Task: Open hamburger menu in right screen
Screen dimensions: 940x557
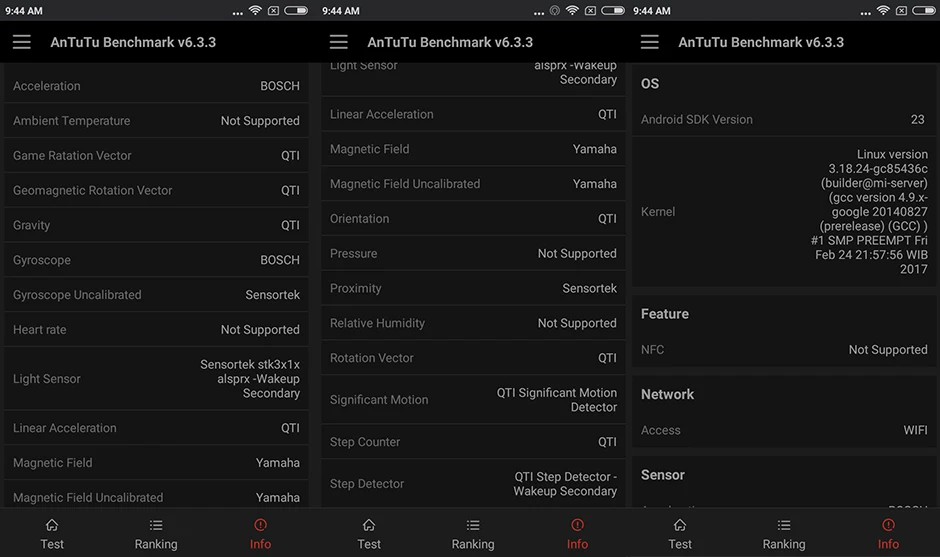Action: [x=649, y=42]
